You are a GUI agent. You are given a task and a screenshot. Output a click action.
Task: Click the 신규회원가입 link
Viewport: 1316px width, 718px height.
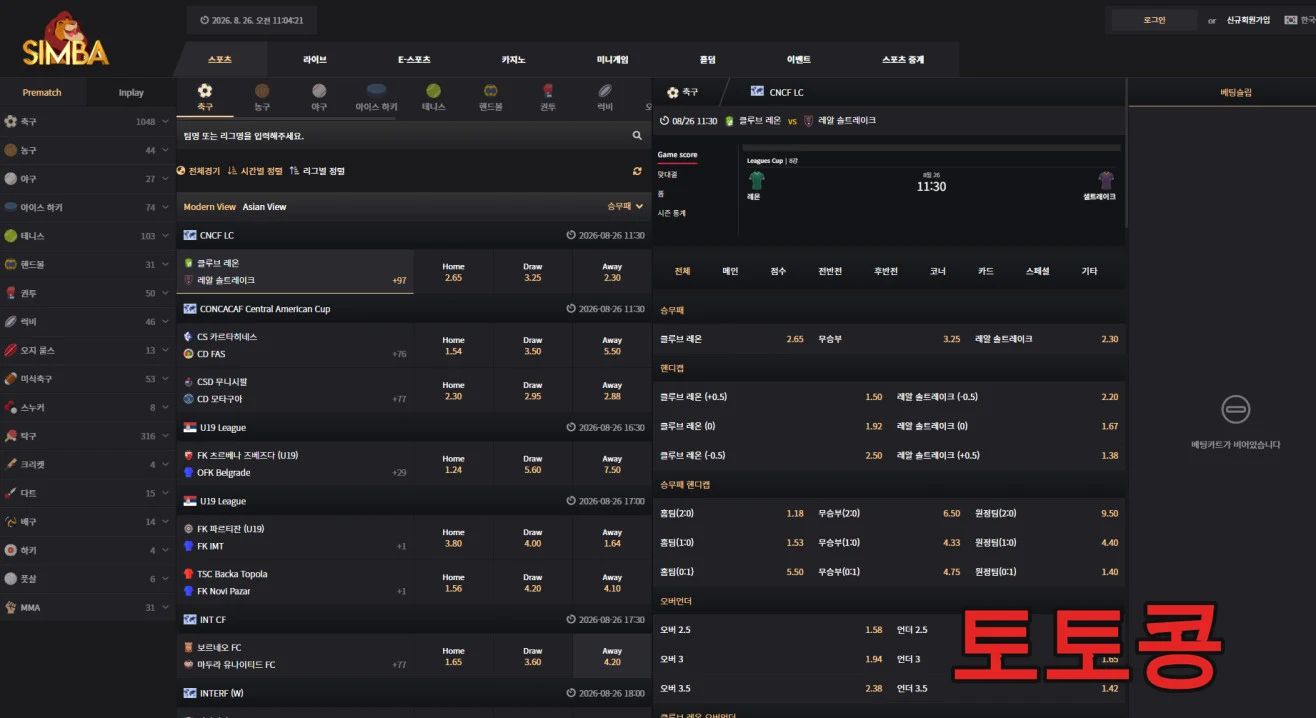(x=1248, y=20)
